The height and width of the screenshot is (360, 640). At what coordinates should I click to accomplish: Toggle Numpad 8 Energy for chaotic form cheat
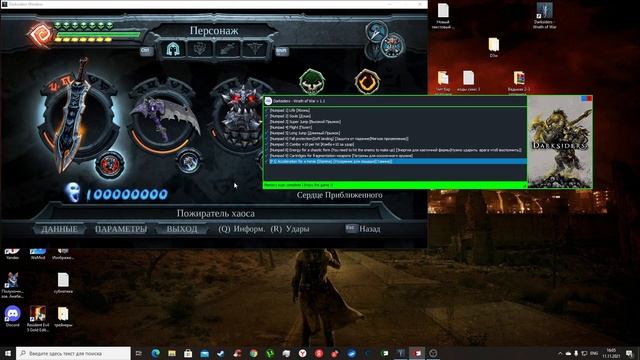click(395, 150)
